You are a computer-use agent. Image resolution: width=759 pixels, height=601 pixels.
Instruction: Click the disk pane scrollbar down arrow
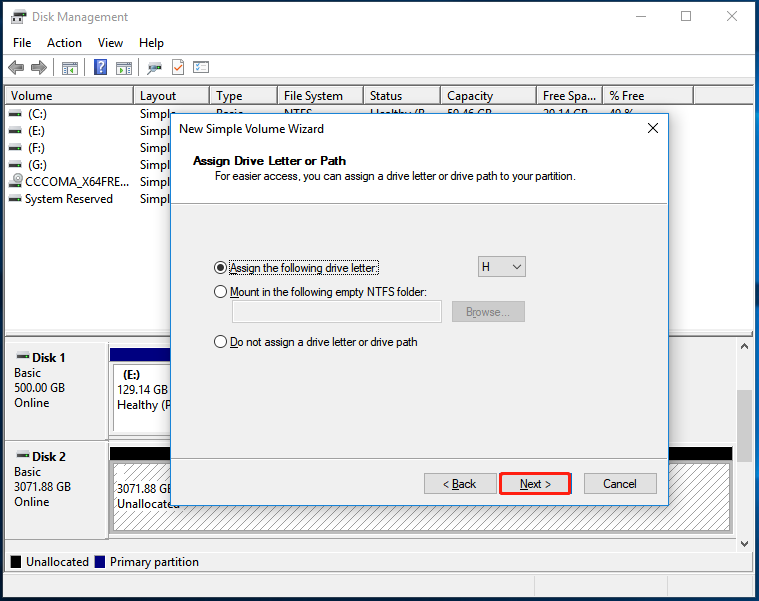pyautogui.click(x=744, y=543)
